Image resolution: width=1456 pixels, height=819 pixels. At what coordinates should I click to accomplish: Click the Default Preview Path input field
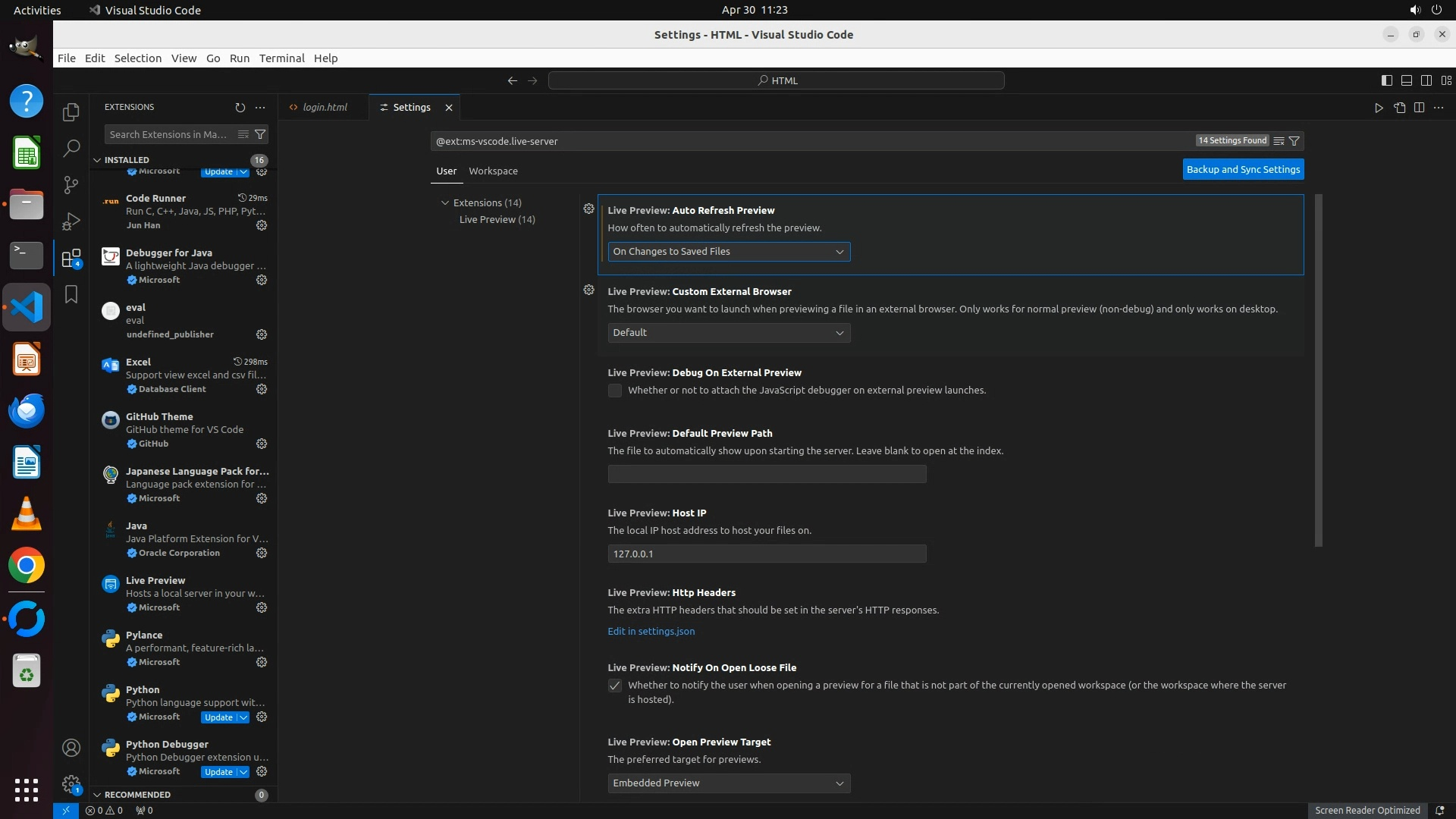pyautogui.click(x=767, y=475)
